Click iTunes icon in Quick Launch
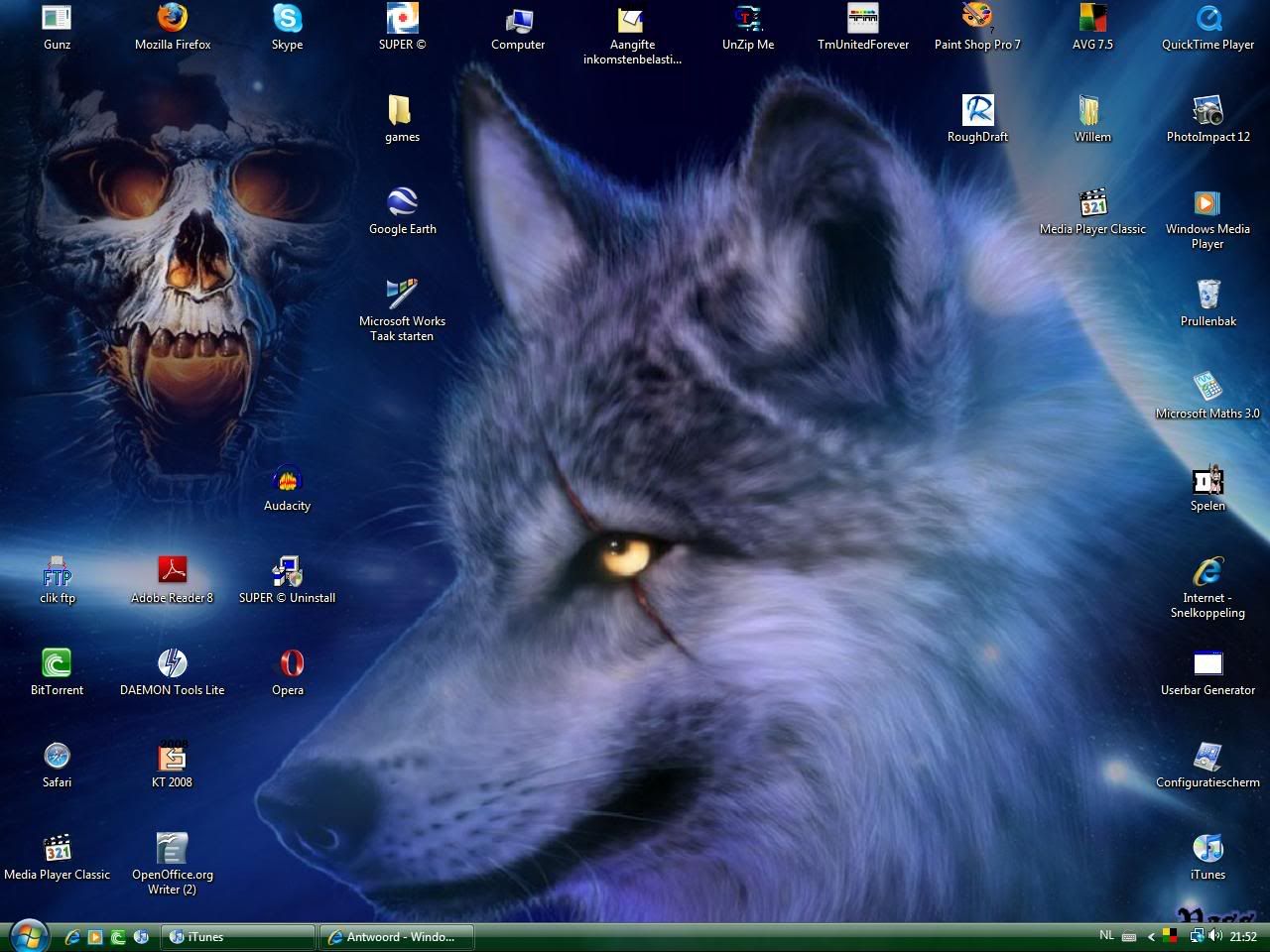Image resolution: width=1270 pixels, height=952 pixels. click(x=141, y=937)
